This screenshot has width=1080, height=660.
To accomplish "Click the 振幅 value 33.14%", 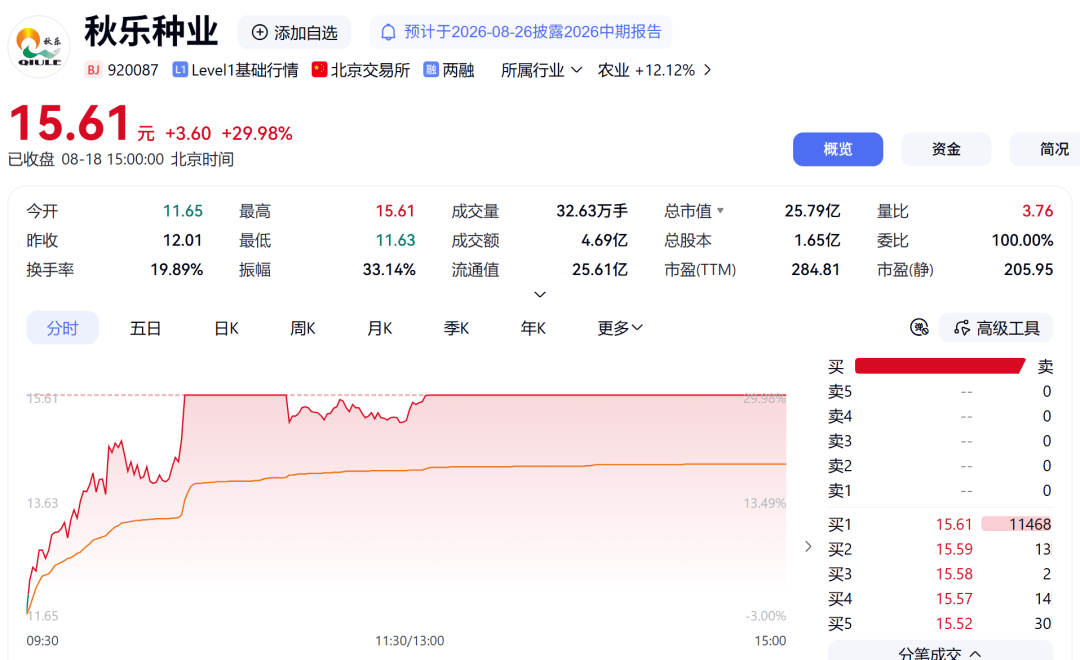I will point(389,269).
